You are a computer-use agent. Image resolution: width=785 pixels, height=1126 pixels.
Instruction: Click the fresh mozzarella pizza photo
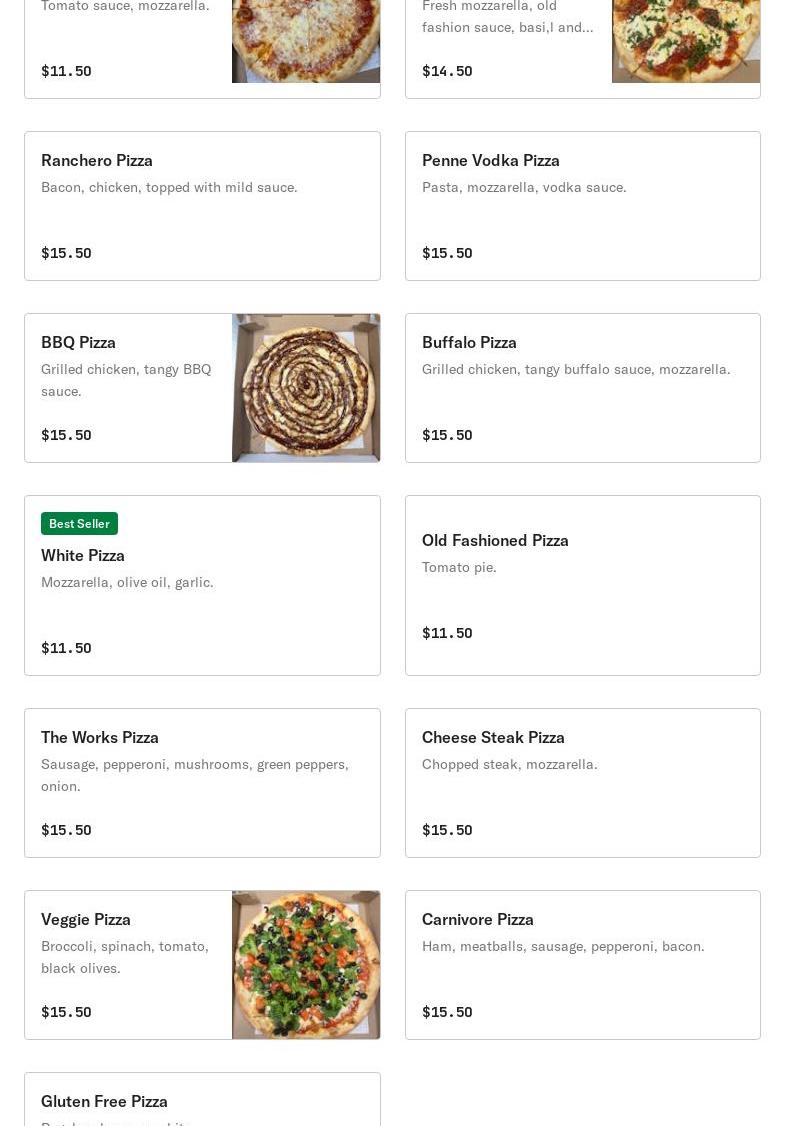(x=686, y=41)
